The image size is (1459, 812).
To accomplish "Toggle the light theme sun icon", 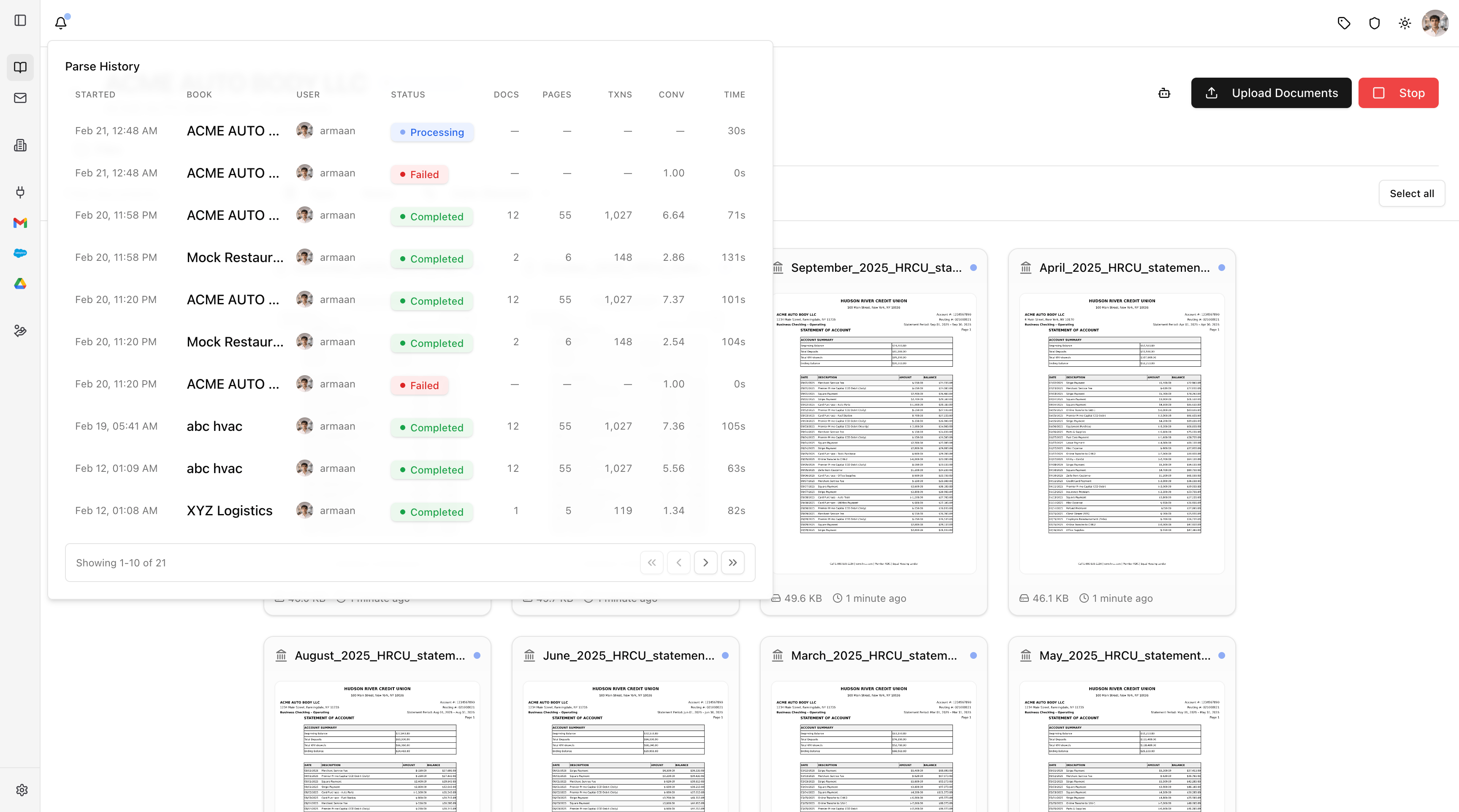I will (x=1405, y=23).
